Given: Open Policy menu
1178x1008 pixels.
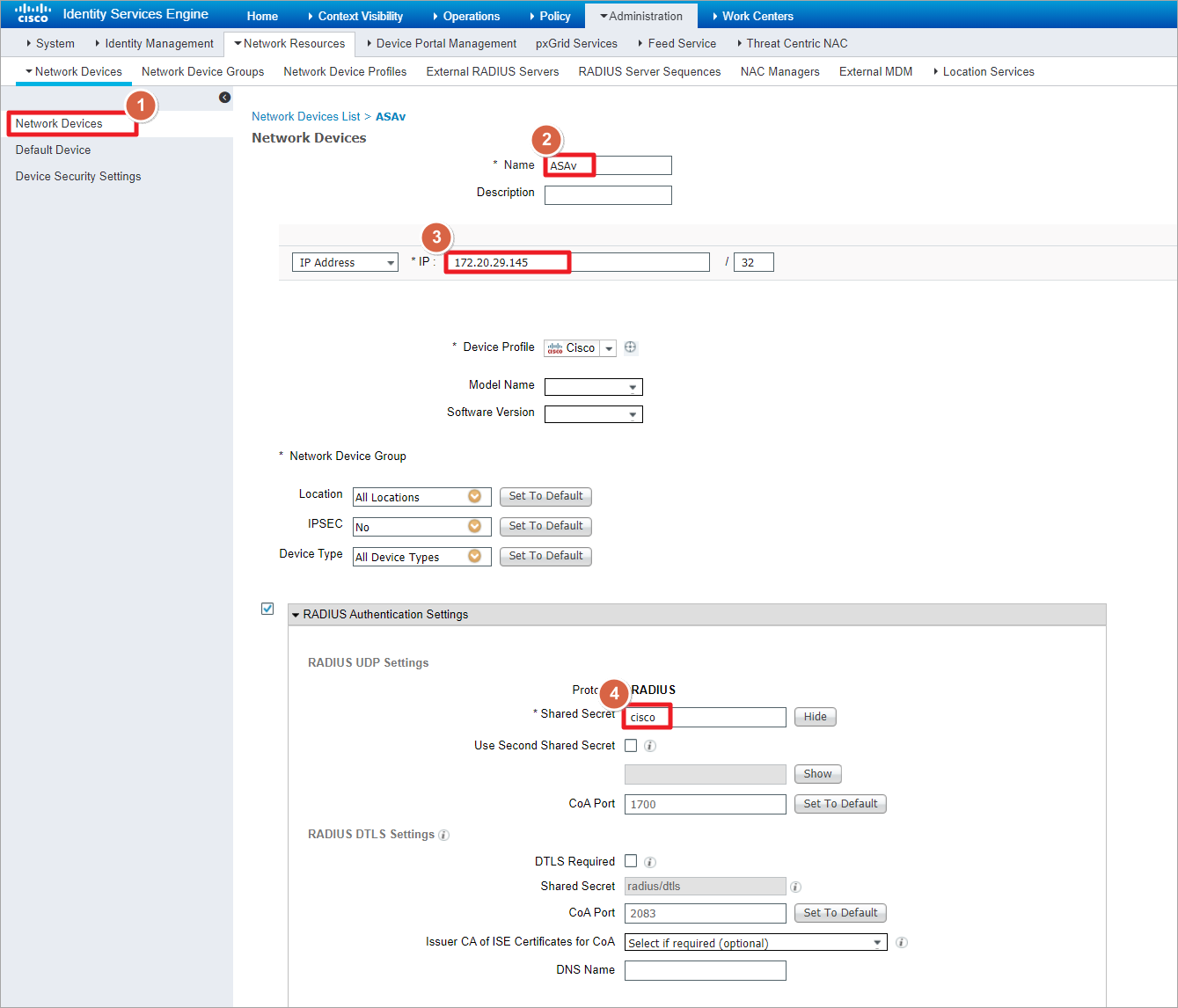Looking at the screenshot, I should [x=550, y=16].
